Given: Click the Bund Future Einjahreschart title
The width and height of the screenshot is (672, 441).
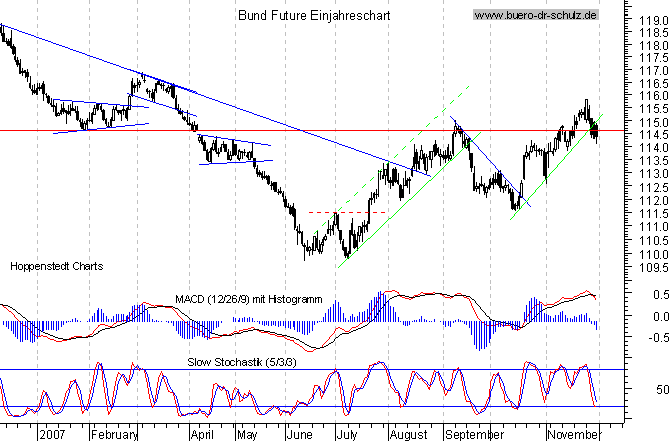Looking at the screenshot, I should [314, 16].
